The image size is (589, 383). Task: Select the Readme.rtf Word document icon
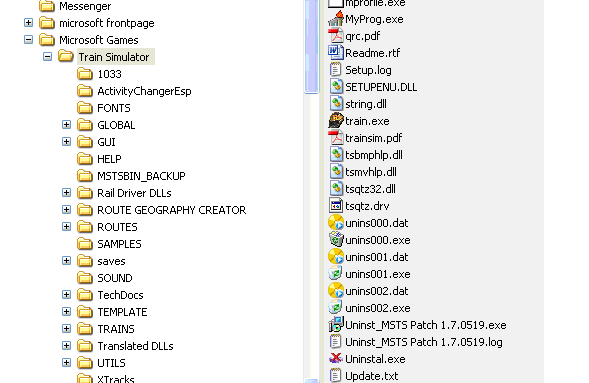point(335,53)
